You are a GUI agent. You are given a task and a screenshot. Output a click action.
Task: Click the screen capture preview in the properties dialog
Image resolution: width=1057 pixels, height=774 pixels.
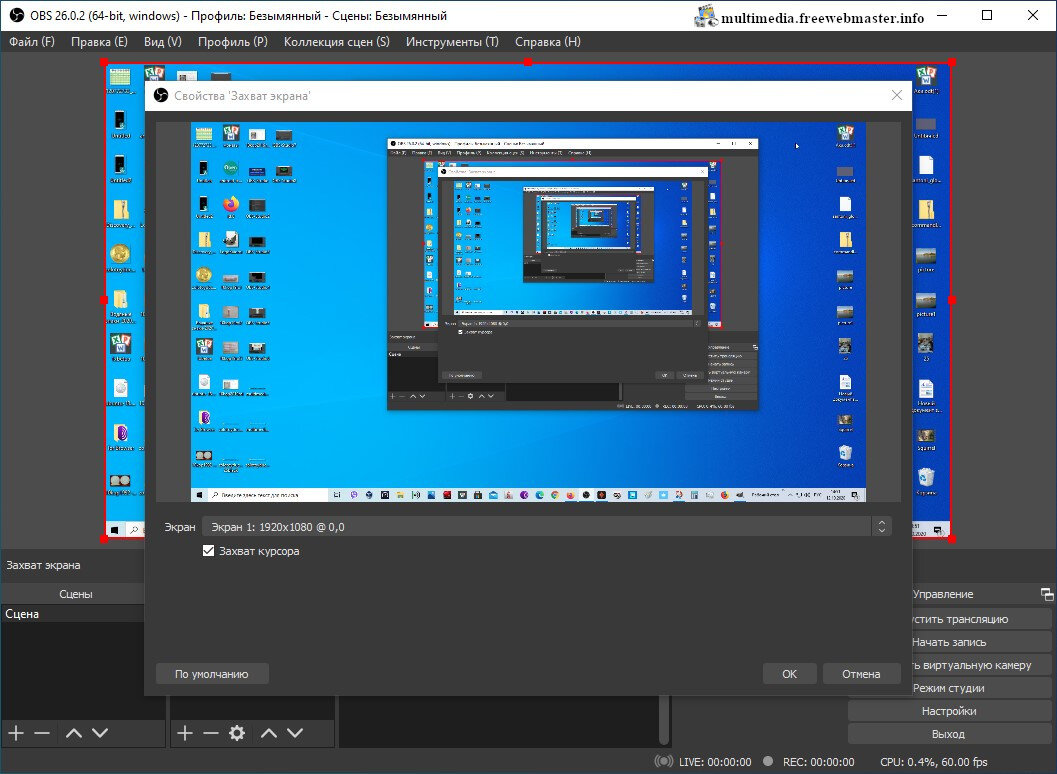(x=528, y=311)
